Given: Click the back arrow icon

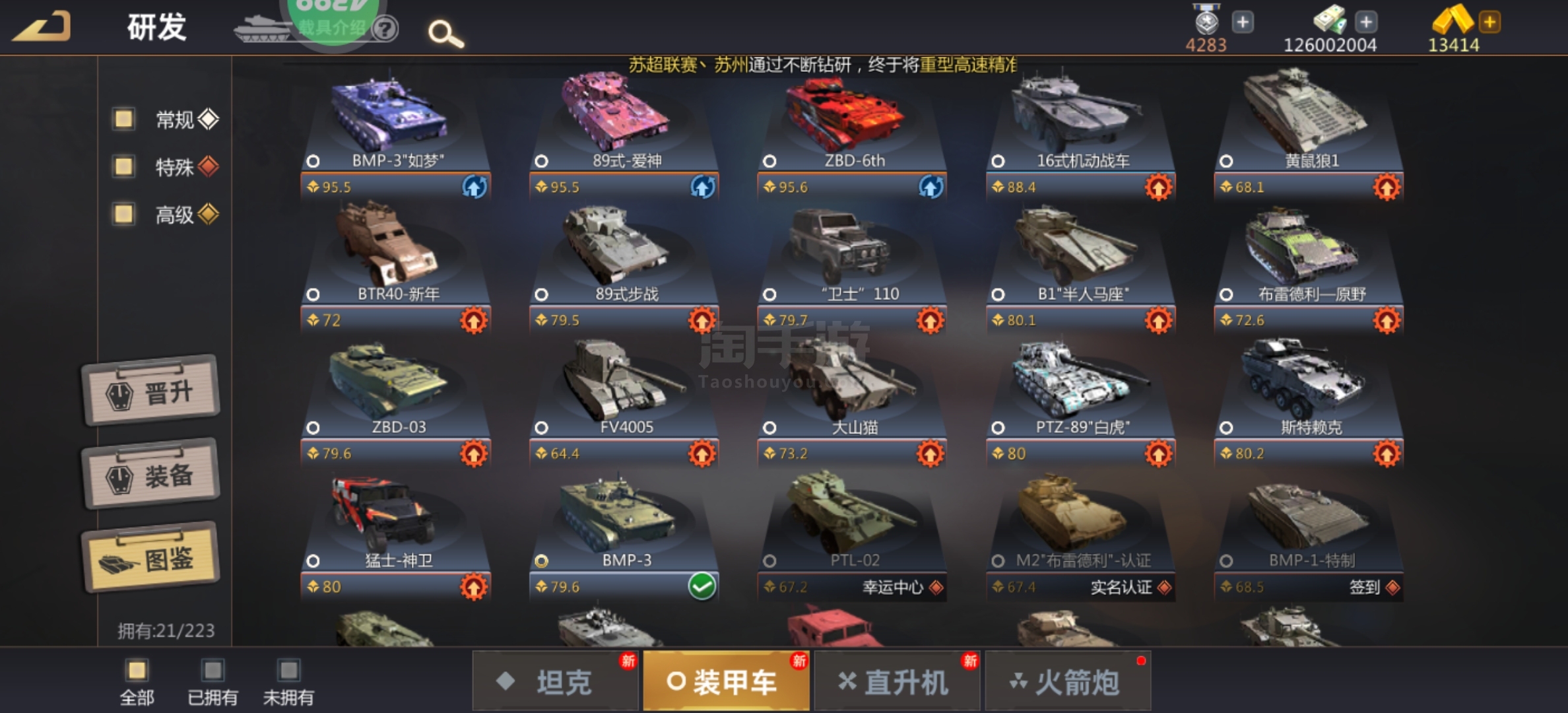Looking at the screenshot, I should point(42,27).
